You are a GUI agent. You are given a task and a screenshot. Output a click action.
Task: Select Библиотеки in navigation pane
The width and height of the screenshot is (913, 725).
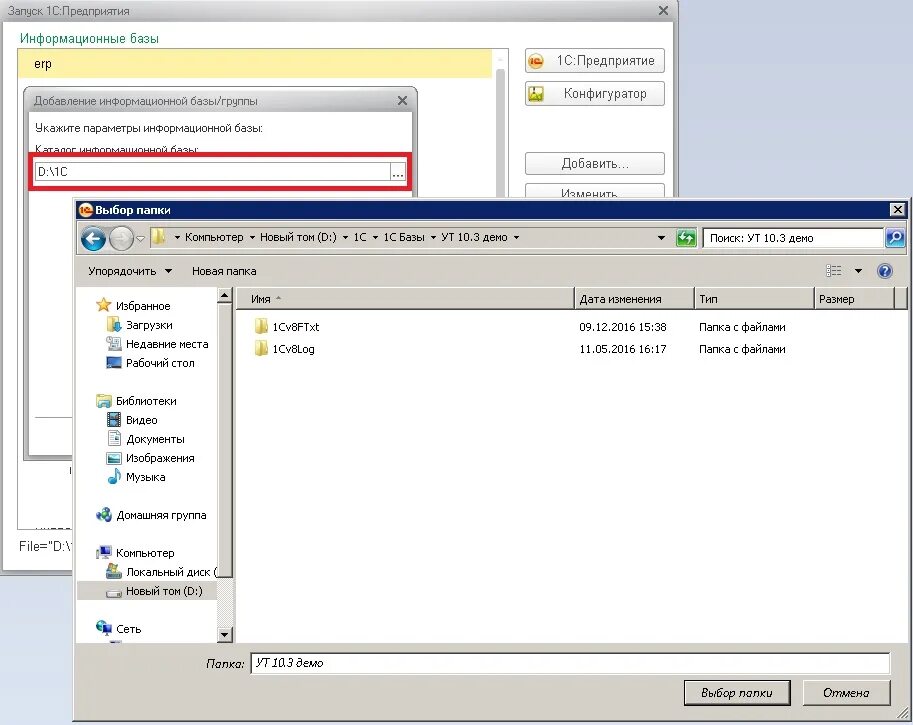[136, 401]
